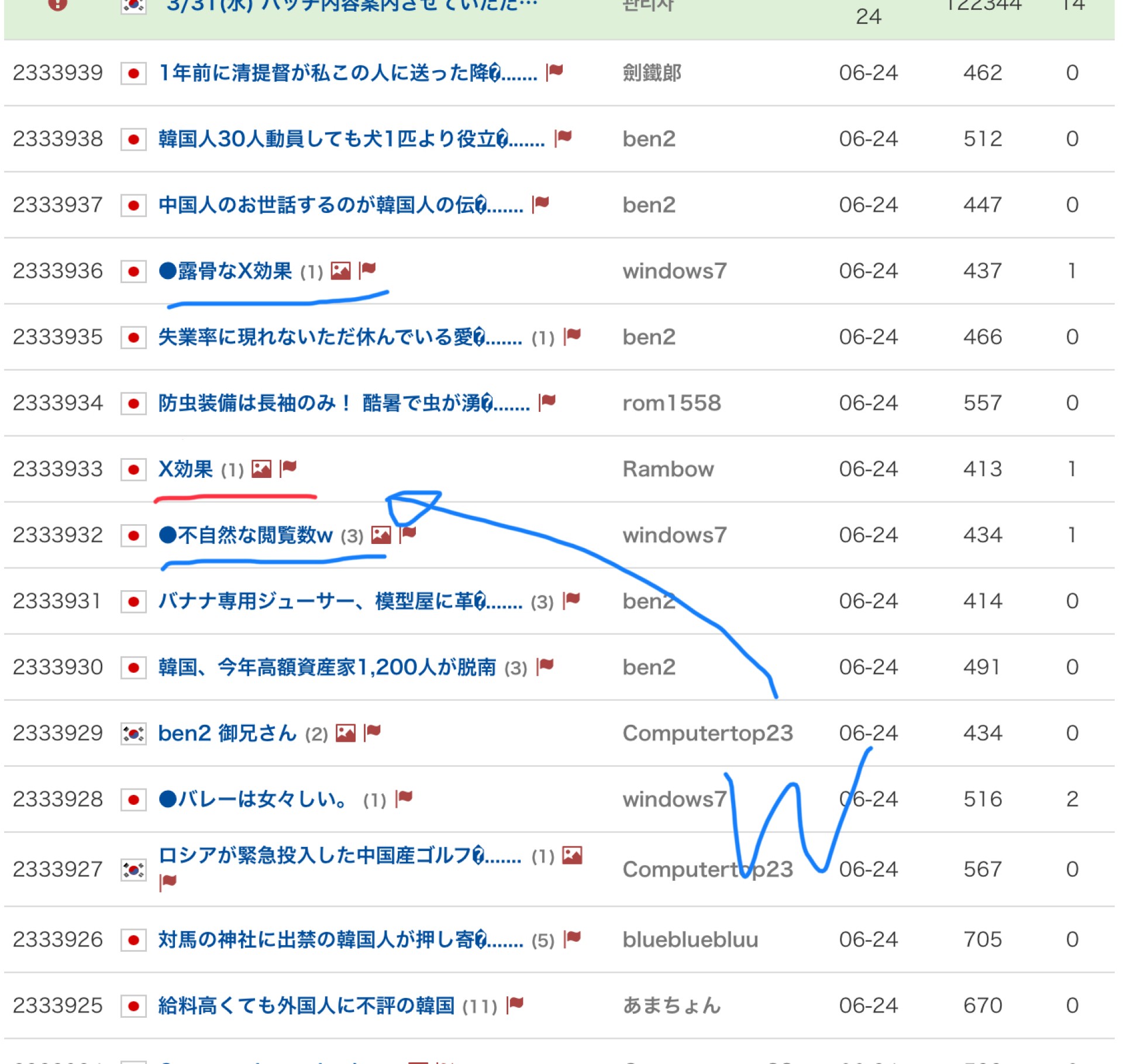
Task: Select author windows7 on post 2333936
Action: click(675, 271)
